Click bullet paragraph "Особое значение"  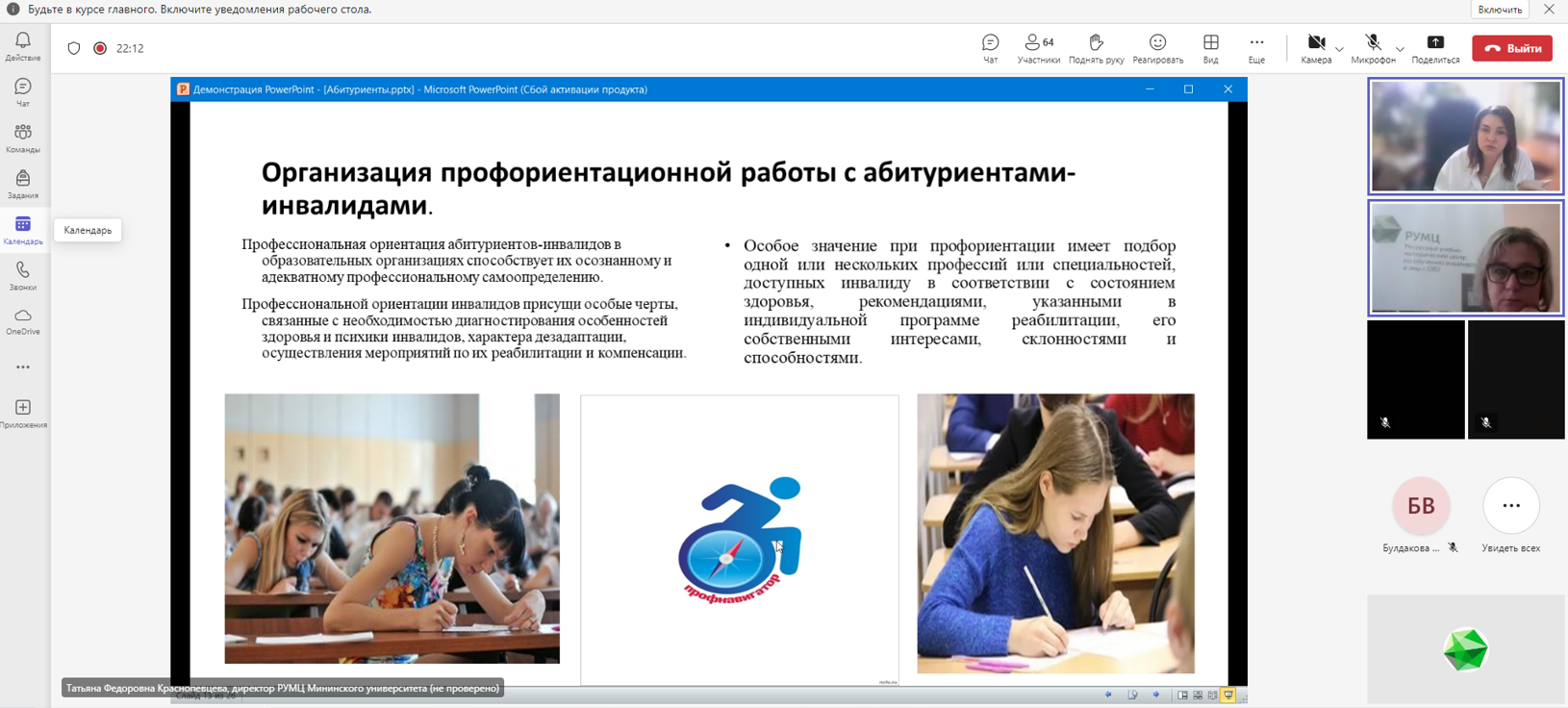click(x=959, y=301)
